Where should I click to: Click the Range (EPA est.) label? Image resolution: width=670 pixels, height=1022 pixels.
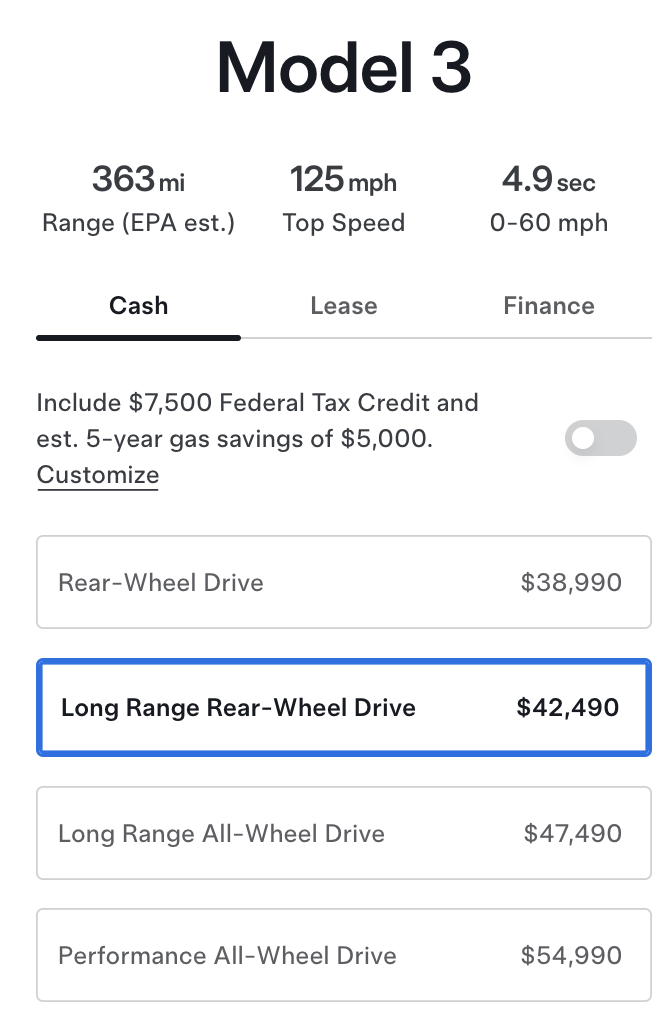tap(138, 223)
